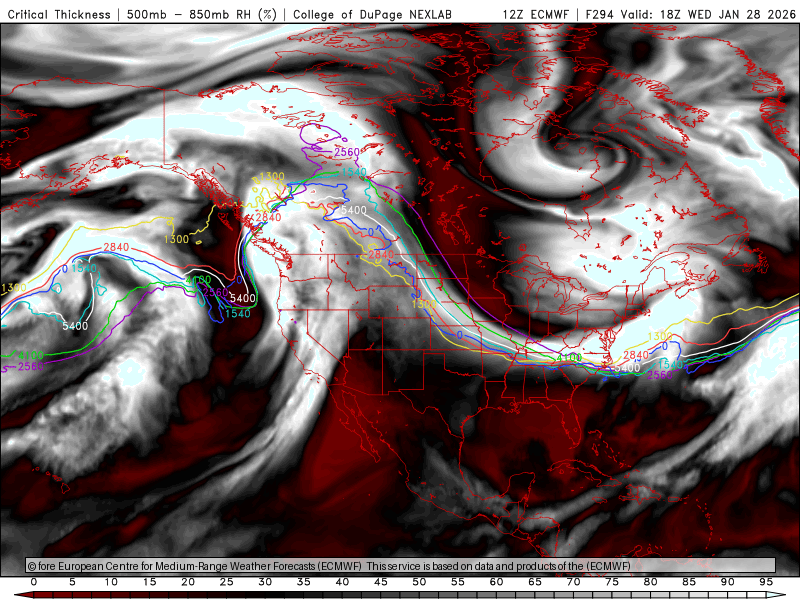Screen dimensions: 800x600
Task: Select the purple 2560 label off the Pacific Northwest coast
Action: 215,292
